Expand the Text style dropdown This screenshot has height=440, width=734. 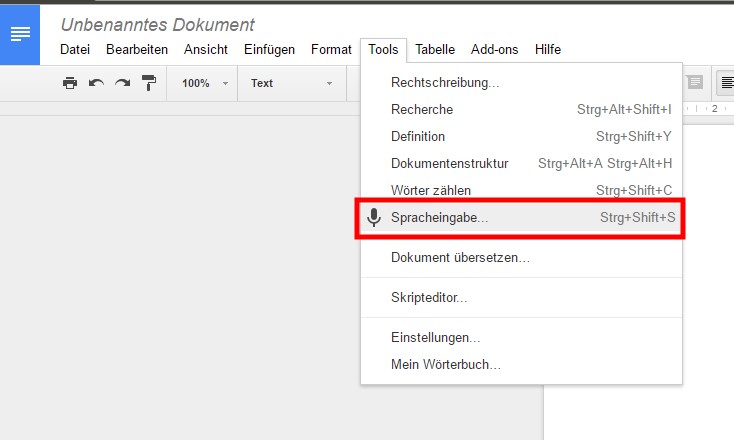pos(291,83)
